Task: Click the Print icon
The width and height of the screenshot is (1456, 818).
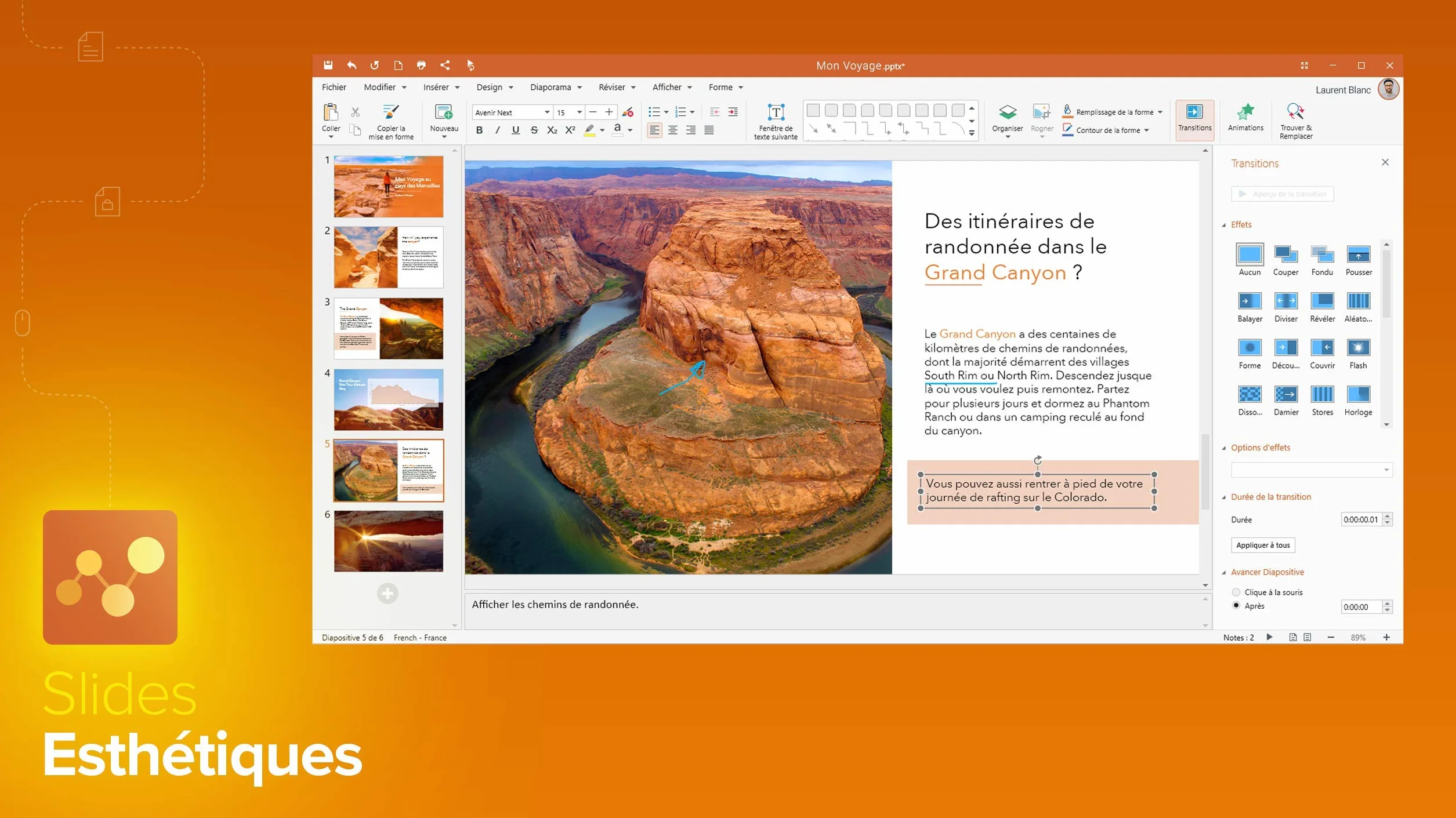Action: 421,65
